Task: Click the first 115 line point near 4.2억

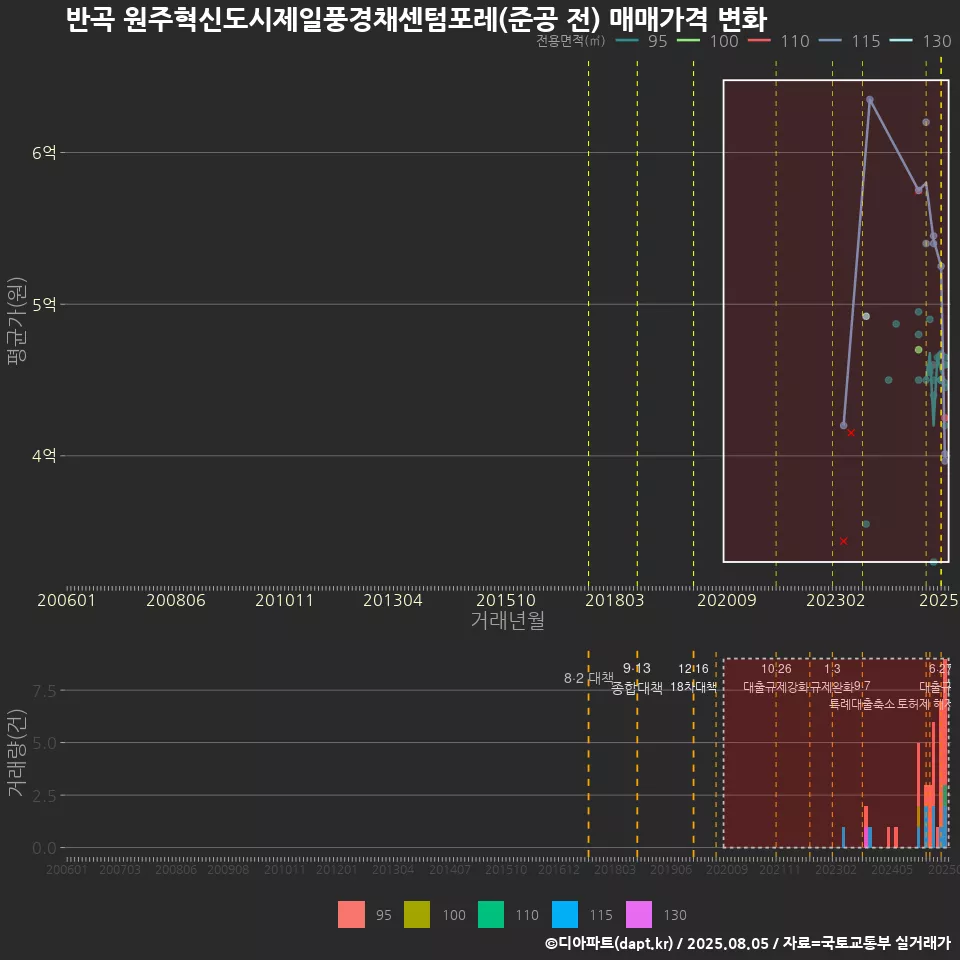Action: 844,426
